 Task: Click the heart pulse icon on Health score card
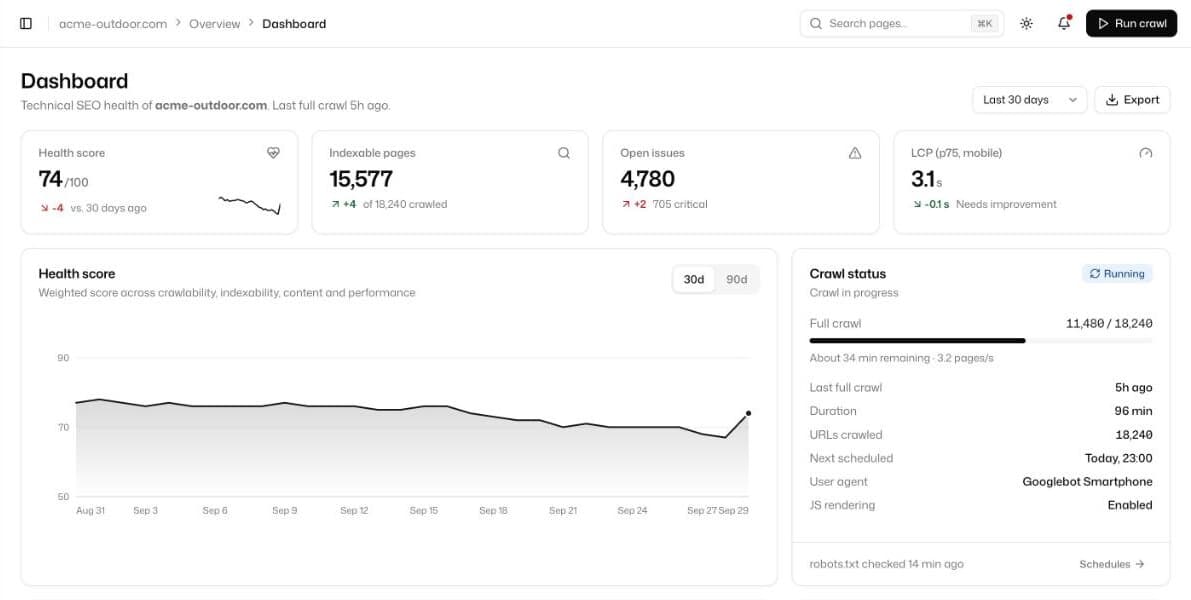coord(273,153)
